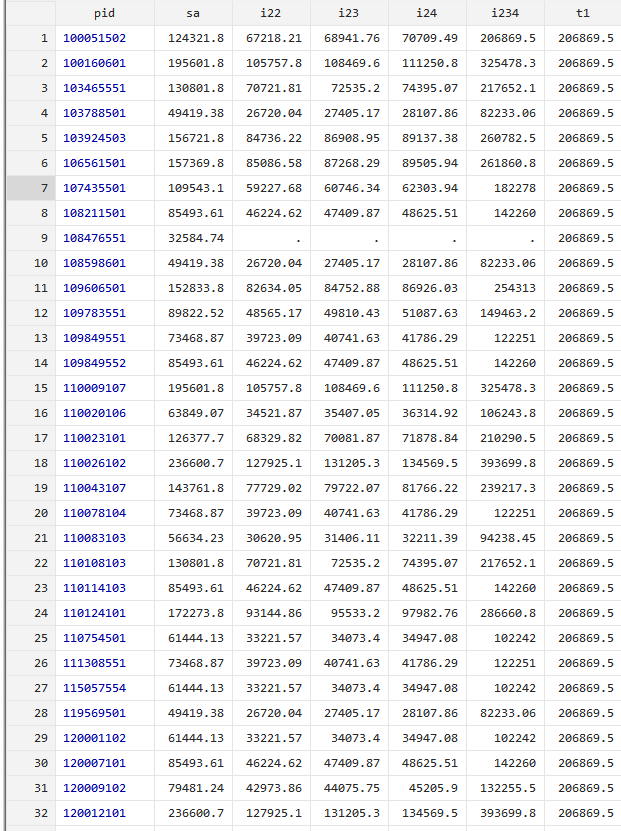Screen dimensions: 621x831
Task: Click i234 value 132255.5
Action: tap(505, 788)
